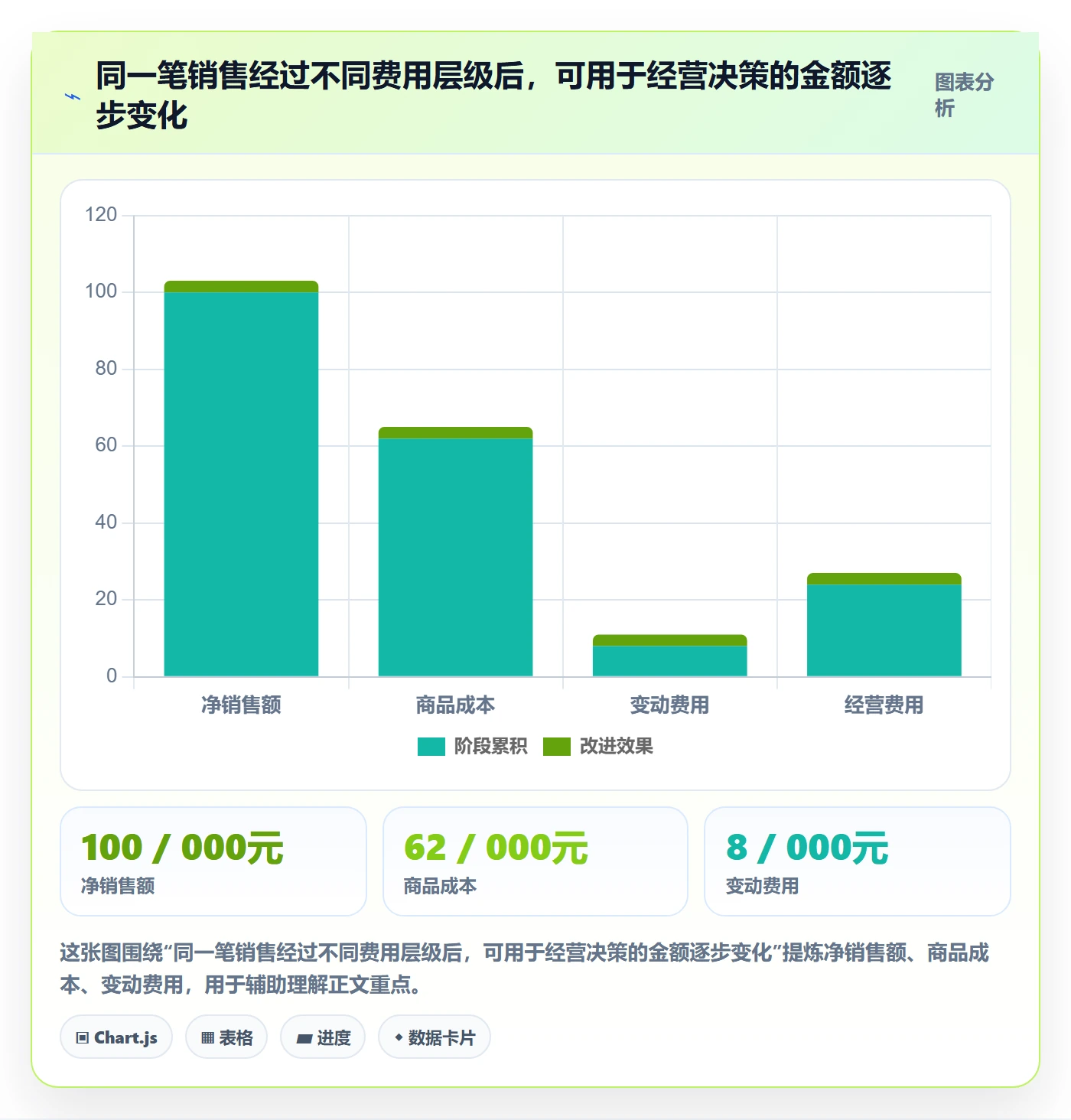The height and width of the screenshot is (1120, 1071).
Task: Click the 100 y-axis value
Action: (101, 291)
